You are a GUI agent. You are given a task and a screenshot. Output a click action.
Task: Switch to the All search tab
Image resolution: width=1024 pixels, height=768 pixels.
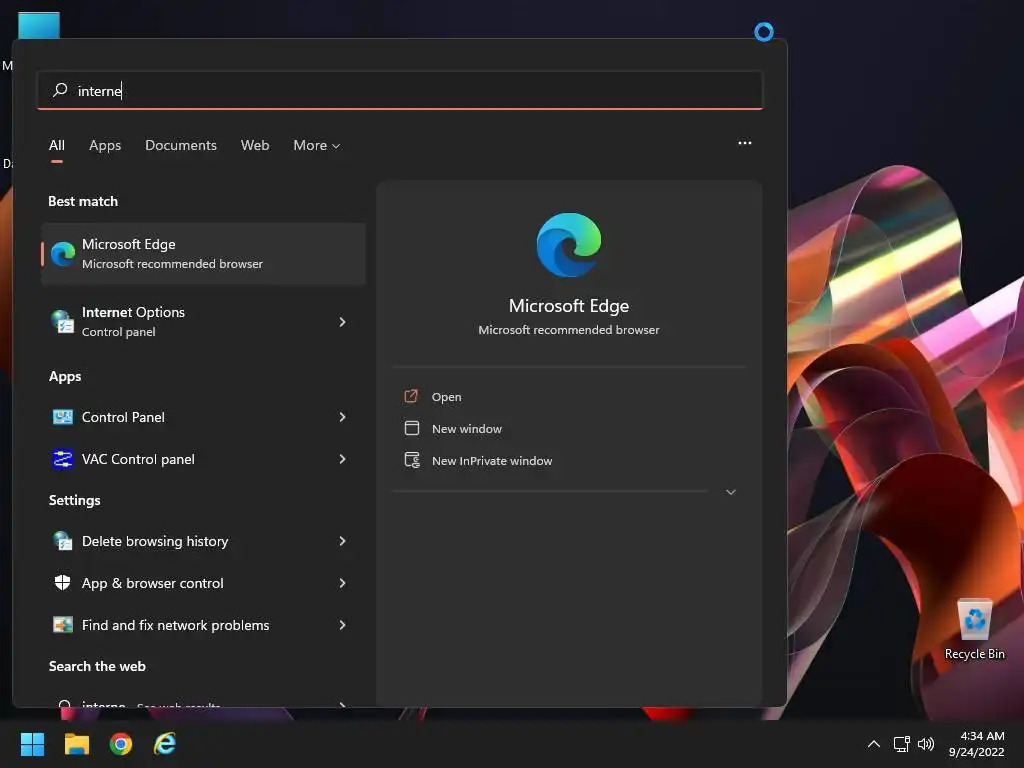pyautogui.click(x=57, y=145)
